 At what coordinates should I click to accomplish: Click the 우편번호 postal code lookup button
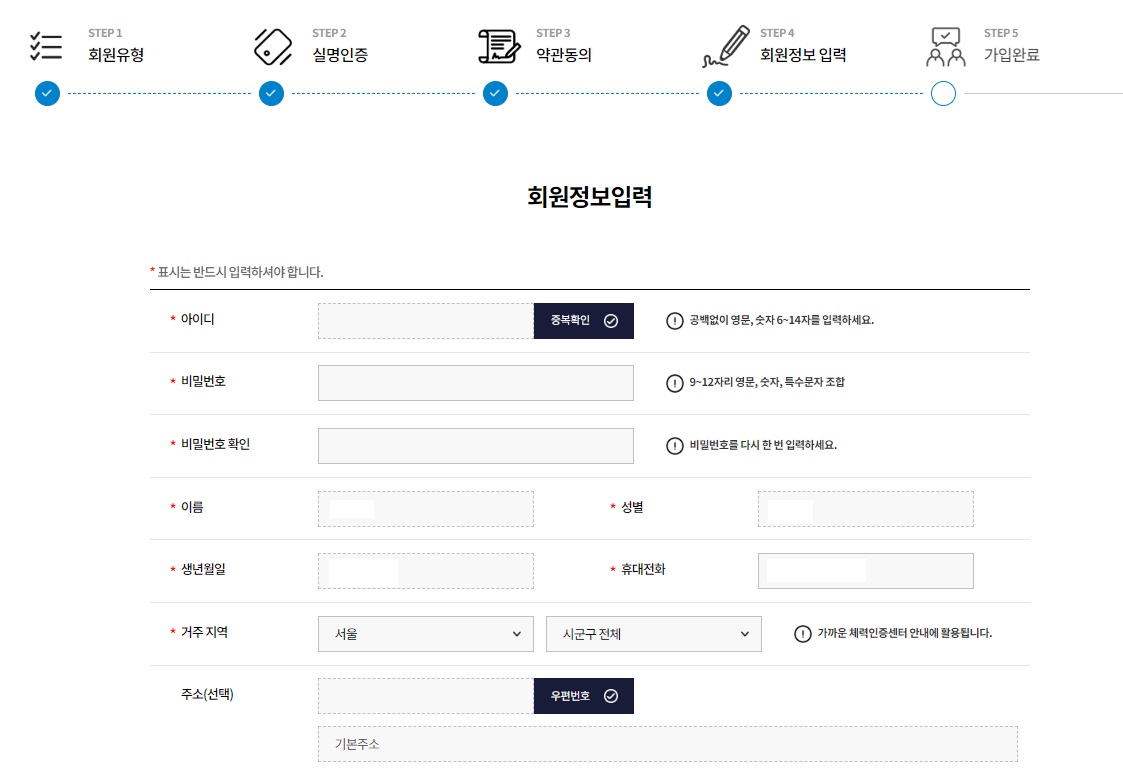(x=583, y=695)
